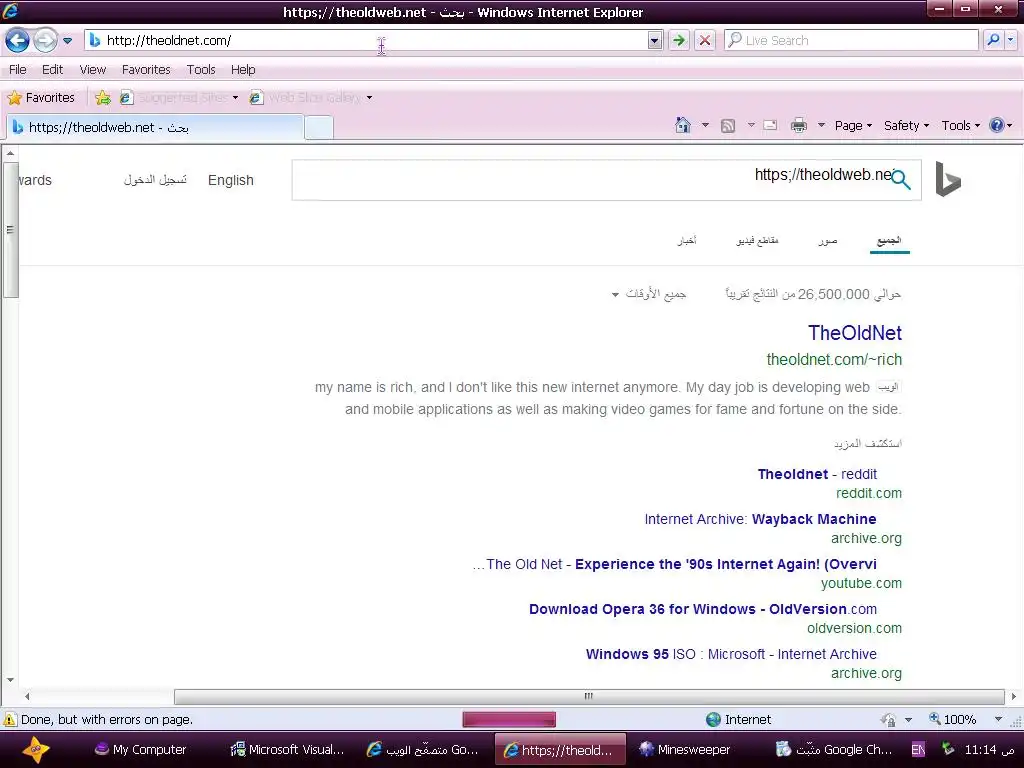
Task: Open Internet Archive: Wayback Machine link
Action: pos(760,519)
